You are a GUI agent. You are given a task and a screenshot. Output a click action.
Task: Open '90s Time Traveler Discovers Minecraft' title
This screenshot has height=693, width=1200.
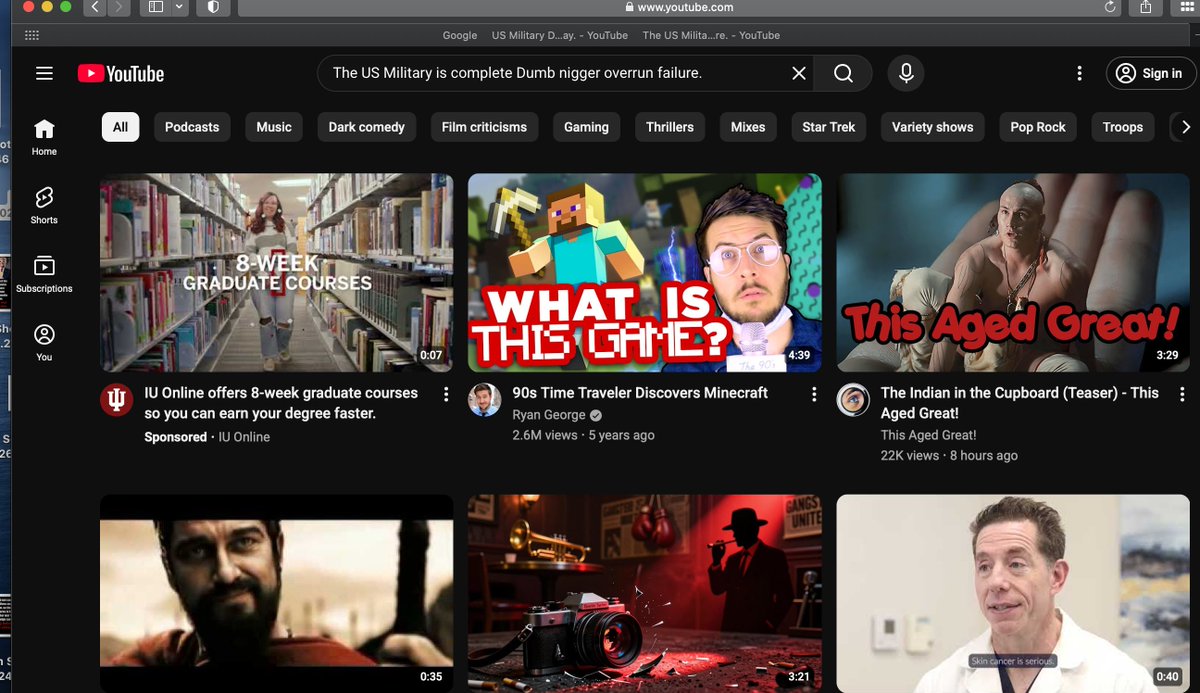(640, 393)
